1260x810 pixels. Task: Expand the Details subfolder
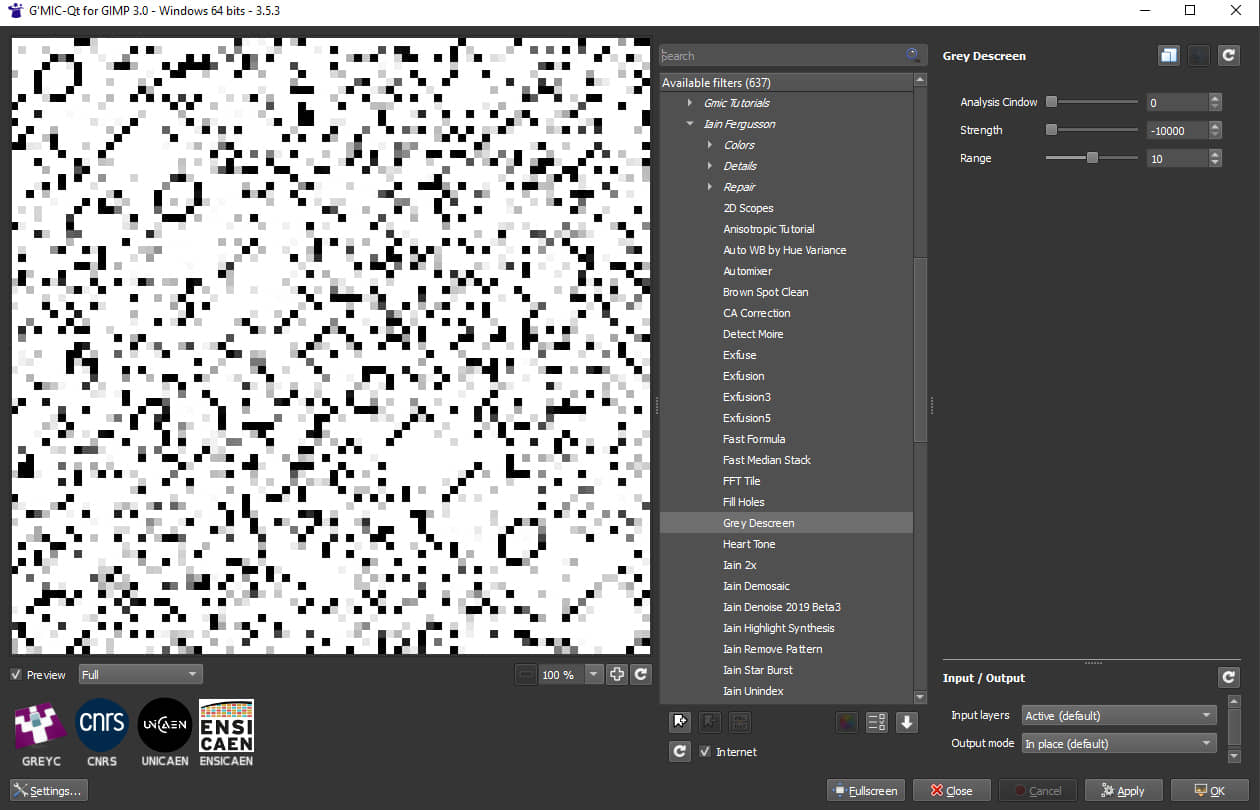(x=710, y=166)
